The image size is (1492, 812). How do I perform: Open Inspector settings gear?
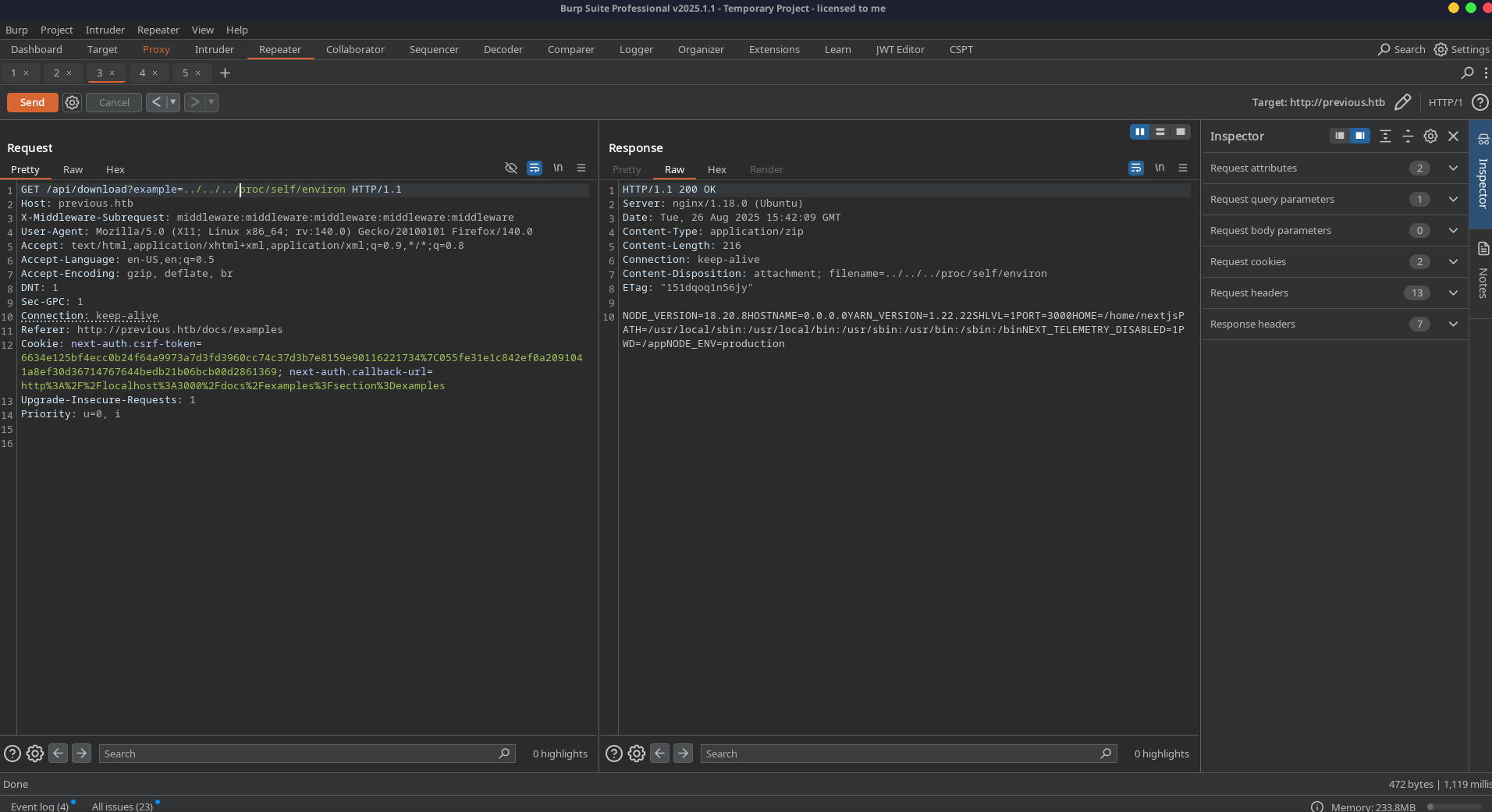click(1430, 136)
